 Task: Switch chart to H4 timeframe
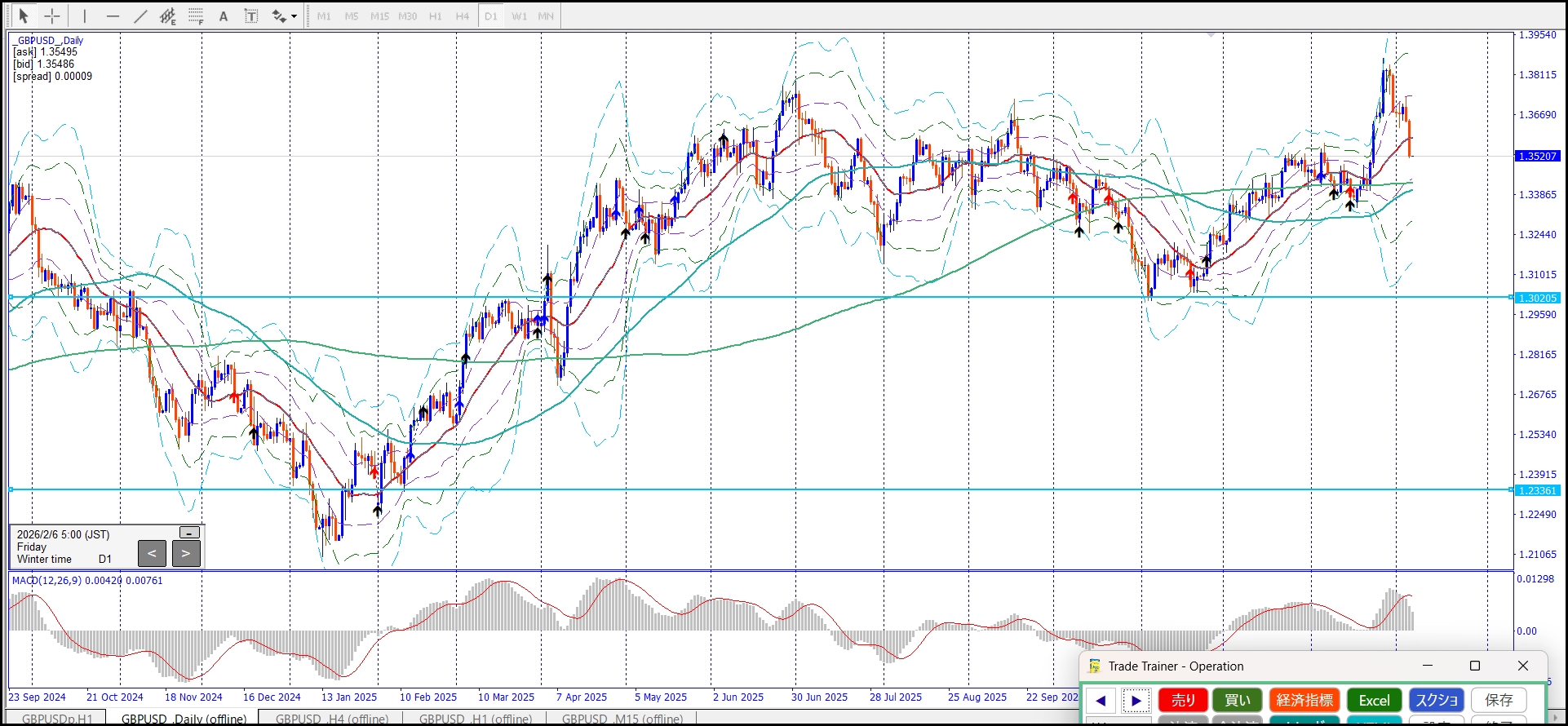point(463,15)
